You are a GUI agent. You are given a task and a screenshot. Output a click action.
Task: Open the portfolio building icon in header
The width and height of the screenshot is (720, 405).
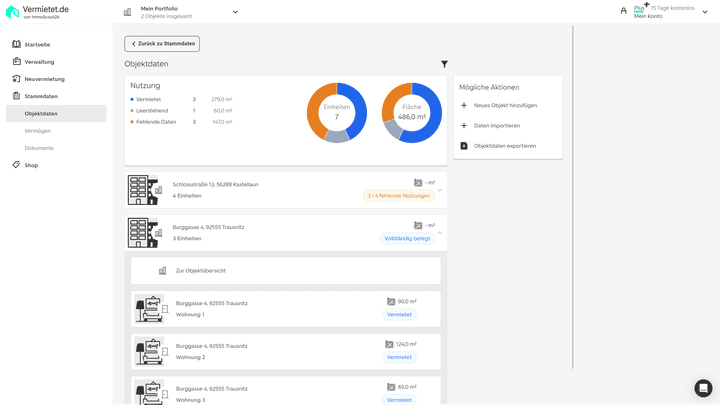[x=128, y=12]
